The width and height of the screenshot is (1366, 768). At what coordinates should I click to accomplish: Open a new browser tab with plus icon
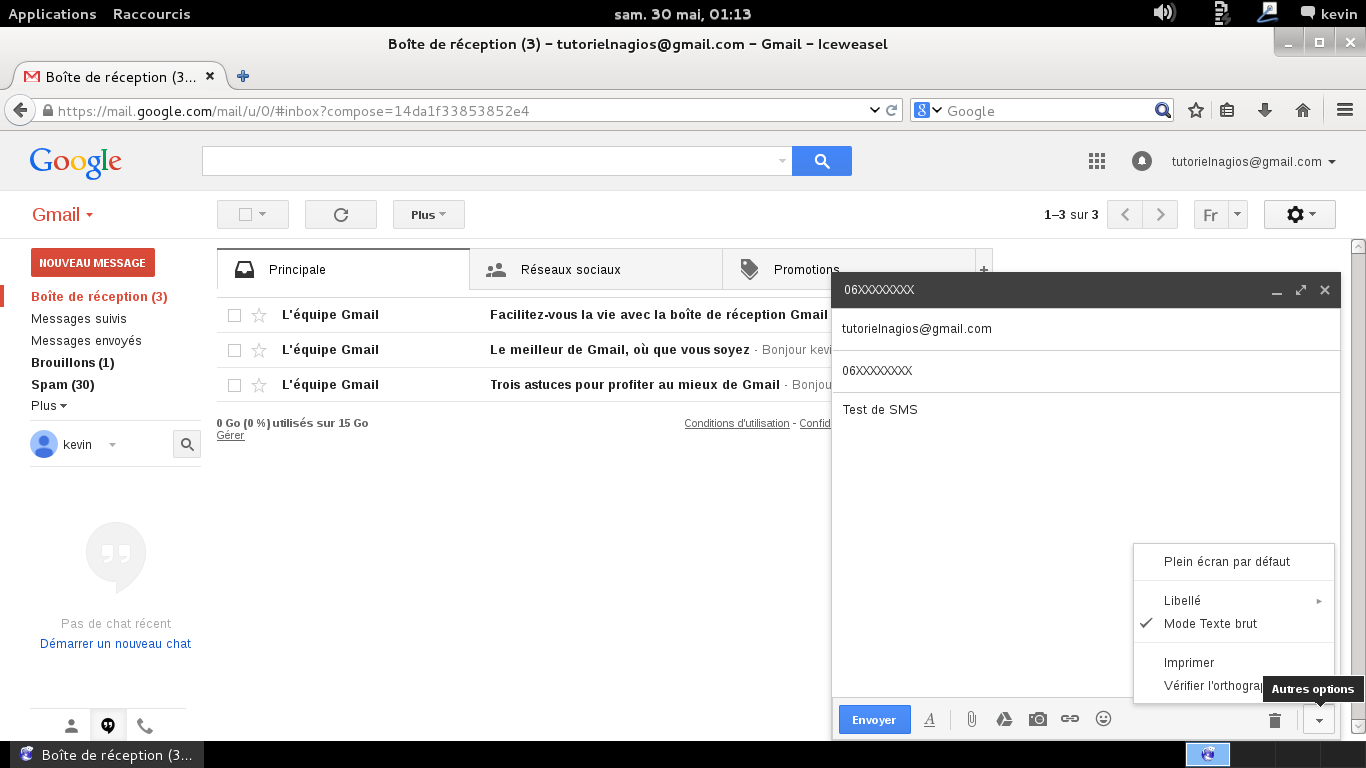(242, 76)
